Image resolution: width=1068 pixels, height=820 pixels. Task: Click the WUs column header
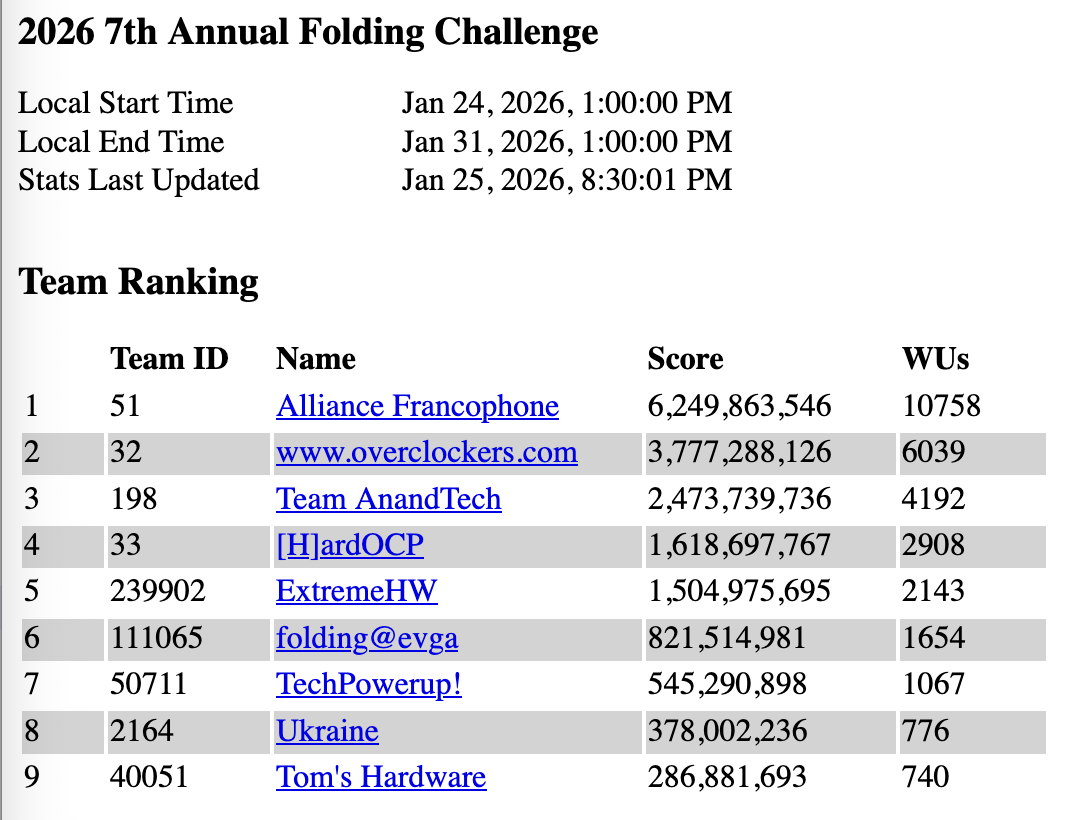[935, 359]
